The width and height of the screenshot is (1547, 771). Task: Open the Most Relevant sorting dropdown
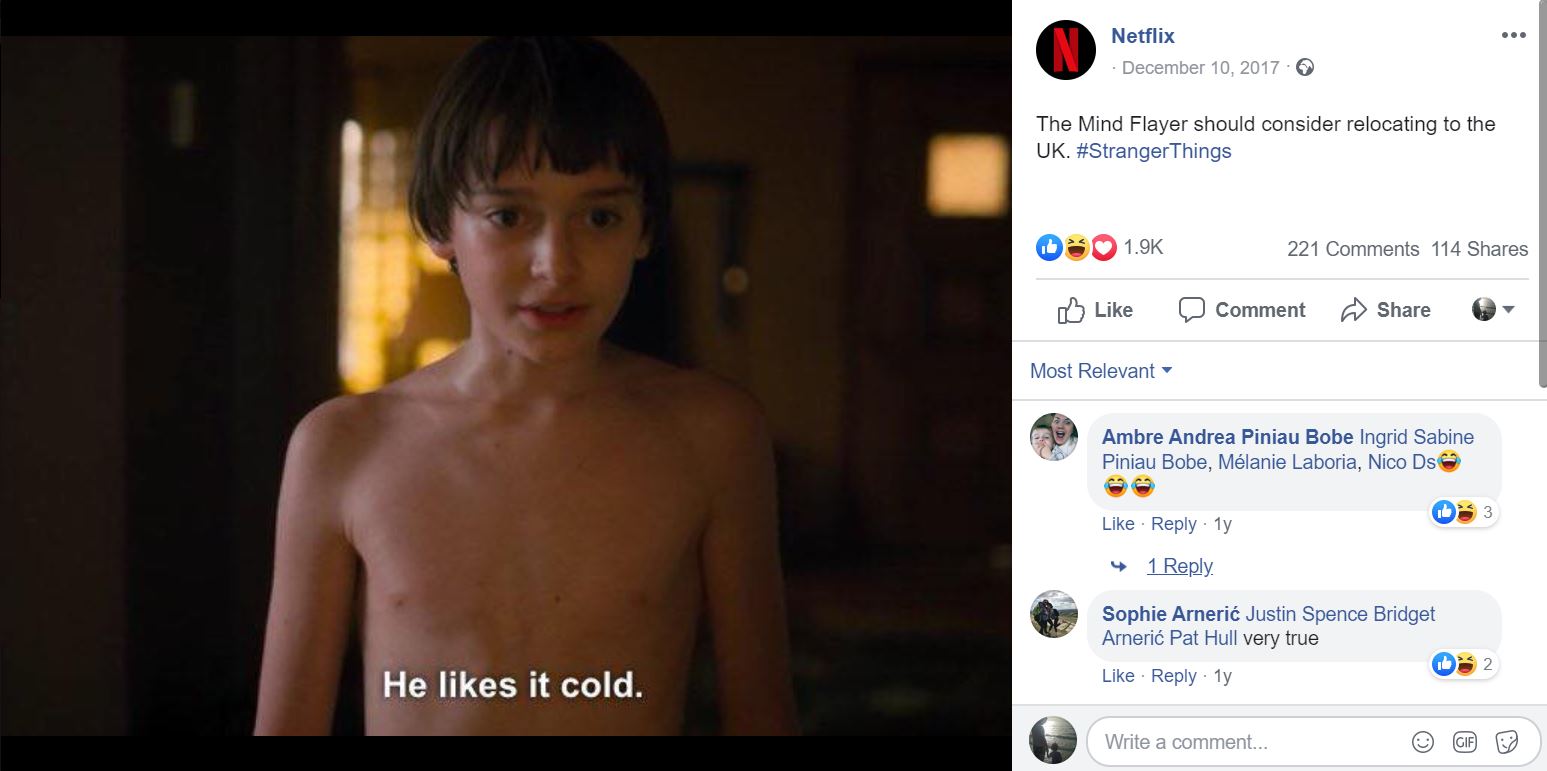click(x=1100, y=371)
